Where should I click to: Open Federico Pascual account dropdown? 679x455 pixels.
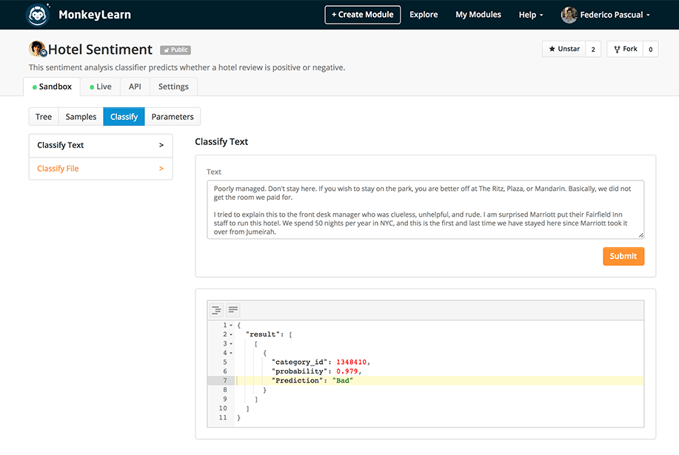(614, 15)
